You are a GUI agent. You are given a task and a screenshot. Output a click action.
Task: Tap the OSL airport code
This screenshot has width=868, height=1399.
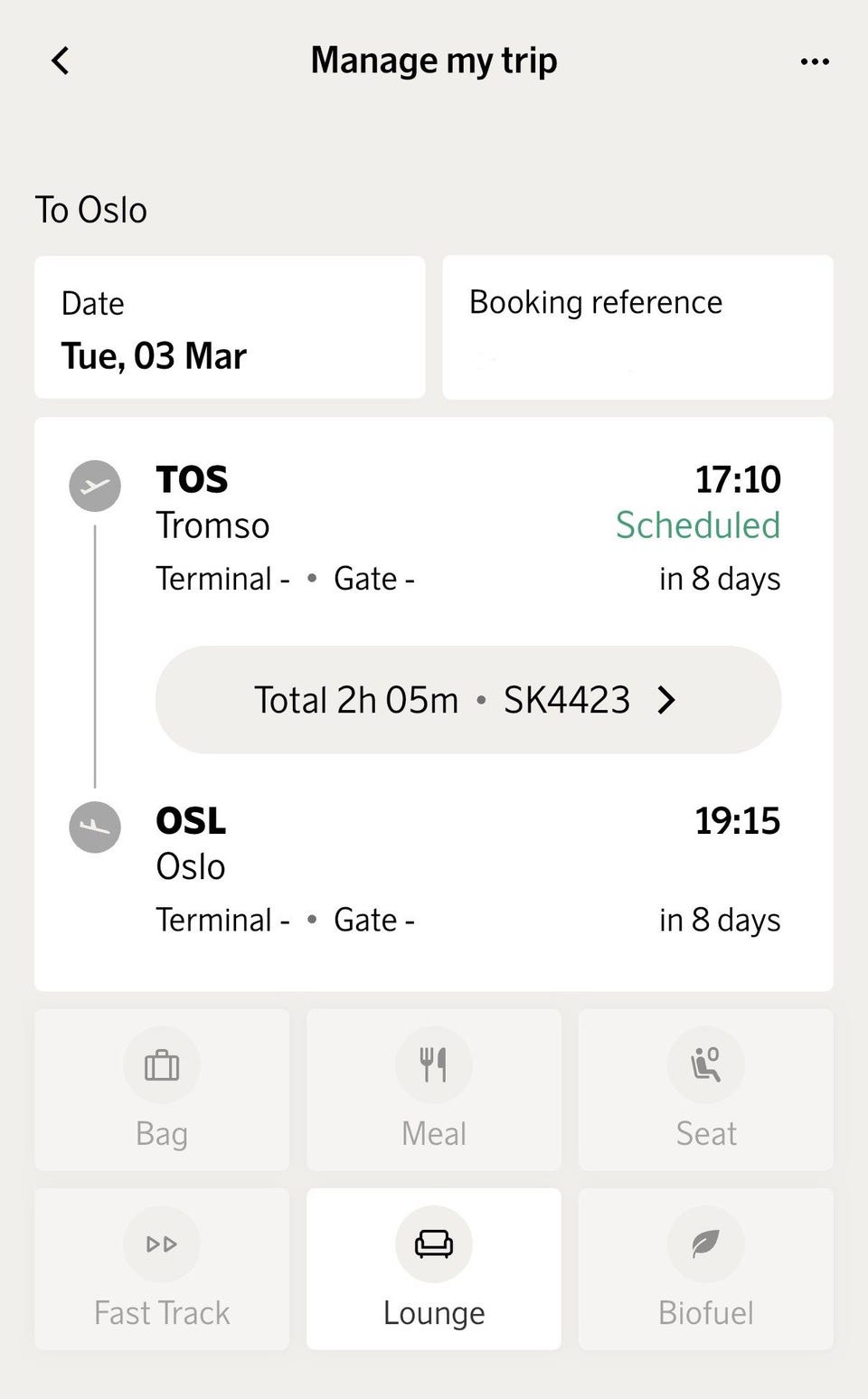(x=191, y=821)
